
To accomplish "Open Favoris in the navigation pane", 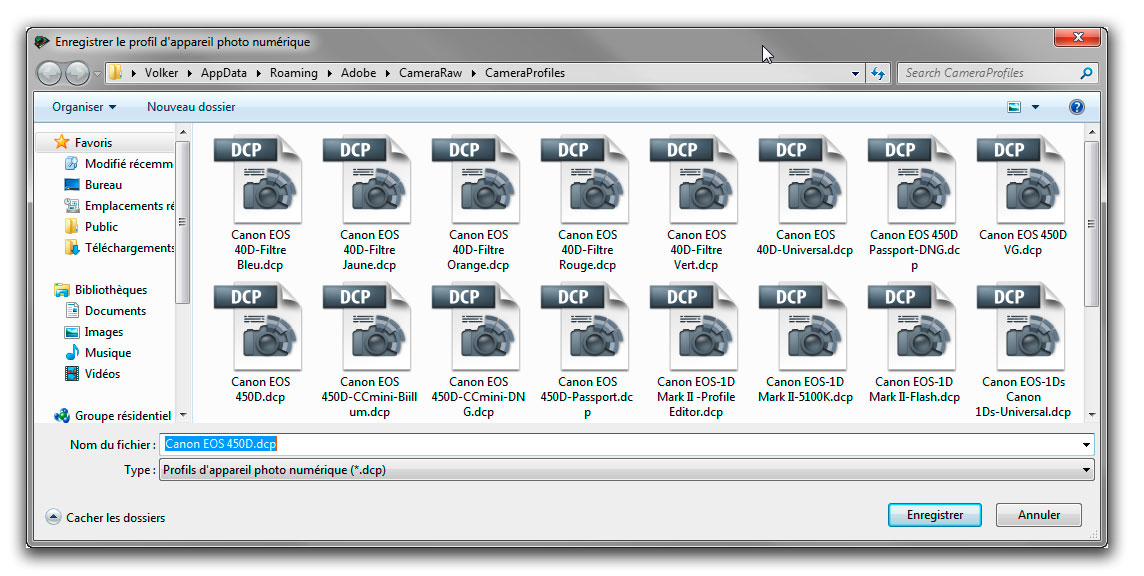I will [x=93, y=143].
